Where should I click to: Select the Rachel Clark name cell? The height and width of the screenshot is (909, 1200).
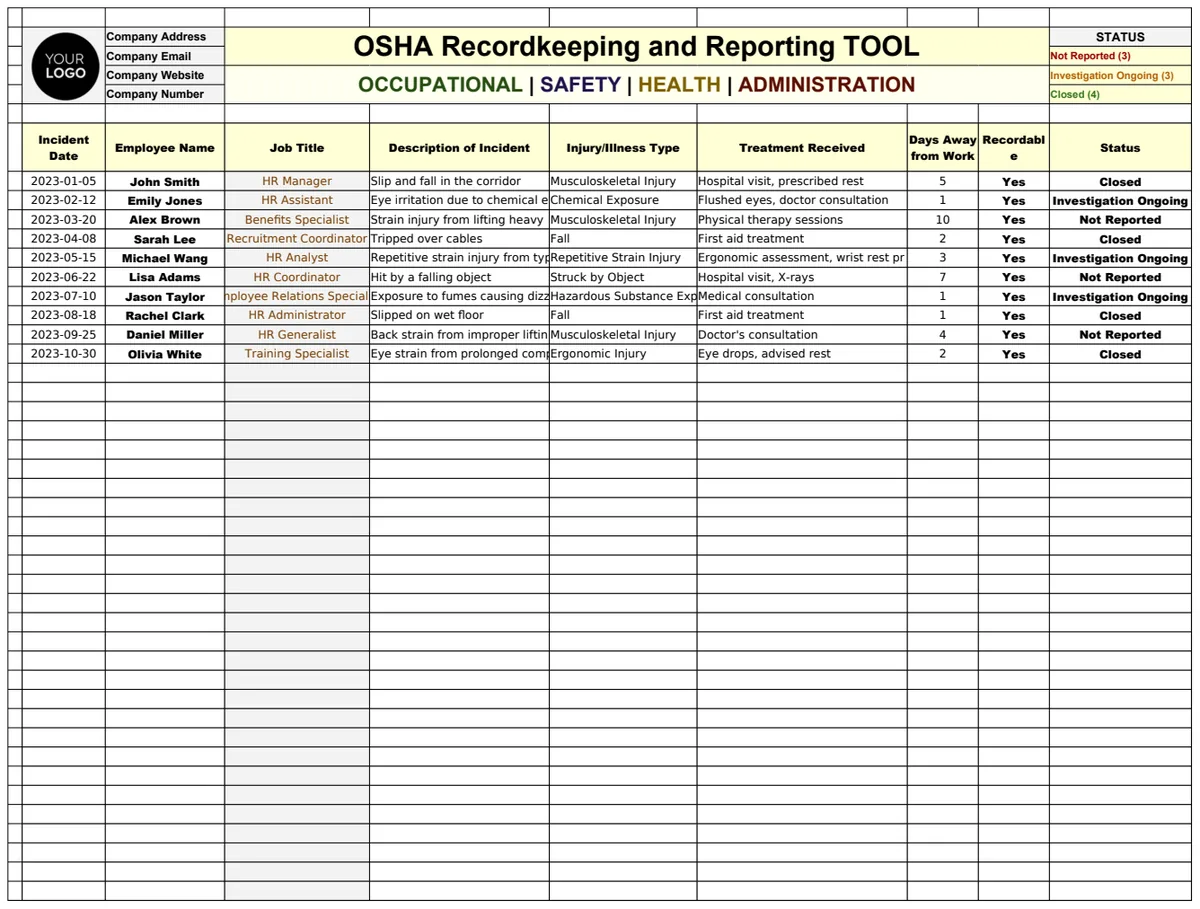tap(165, 315)
